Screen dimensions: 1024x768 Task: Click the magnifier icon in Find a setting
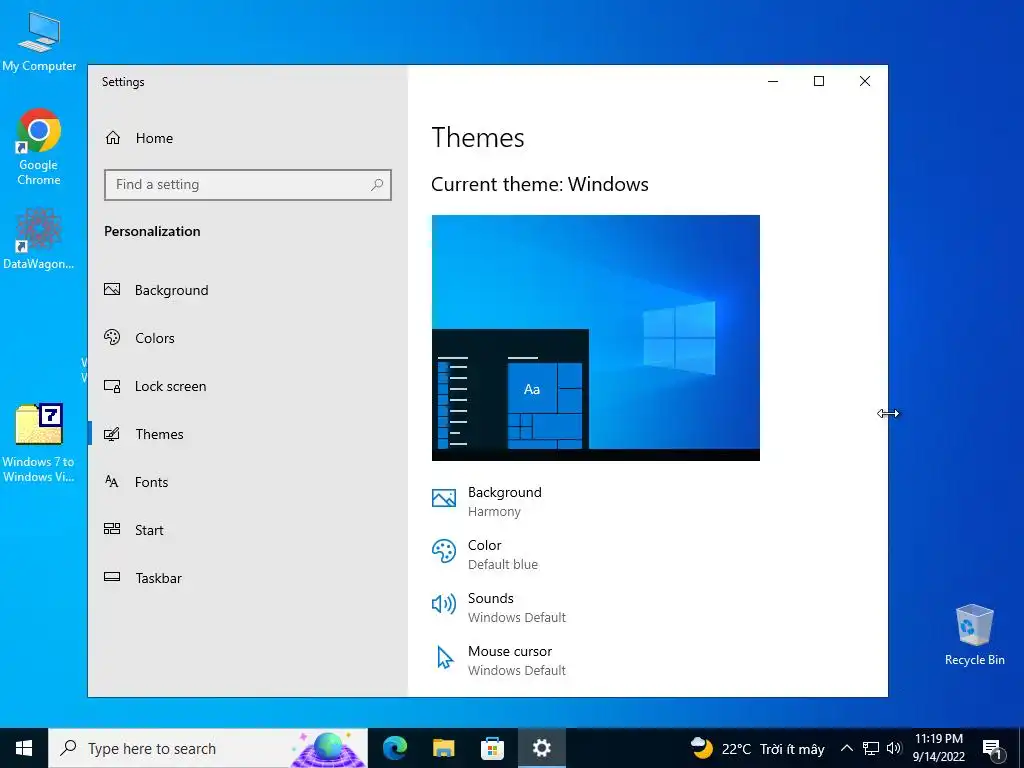[x=377, y=185]
